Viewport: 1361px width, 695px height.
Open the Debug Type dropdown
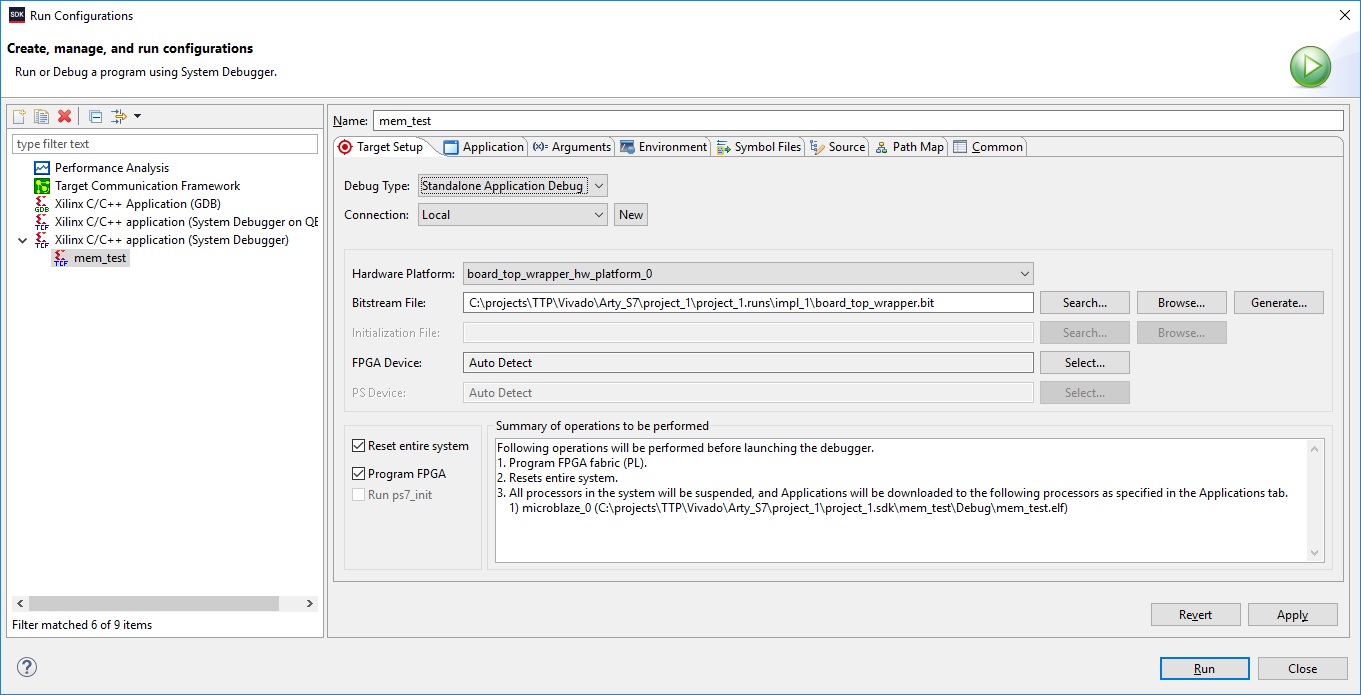(512, 186)
